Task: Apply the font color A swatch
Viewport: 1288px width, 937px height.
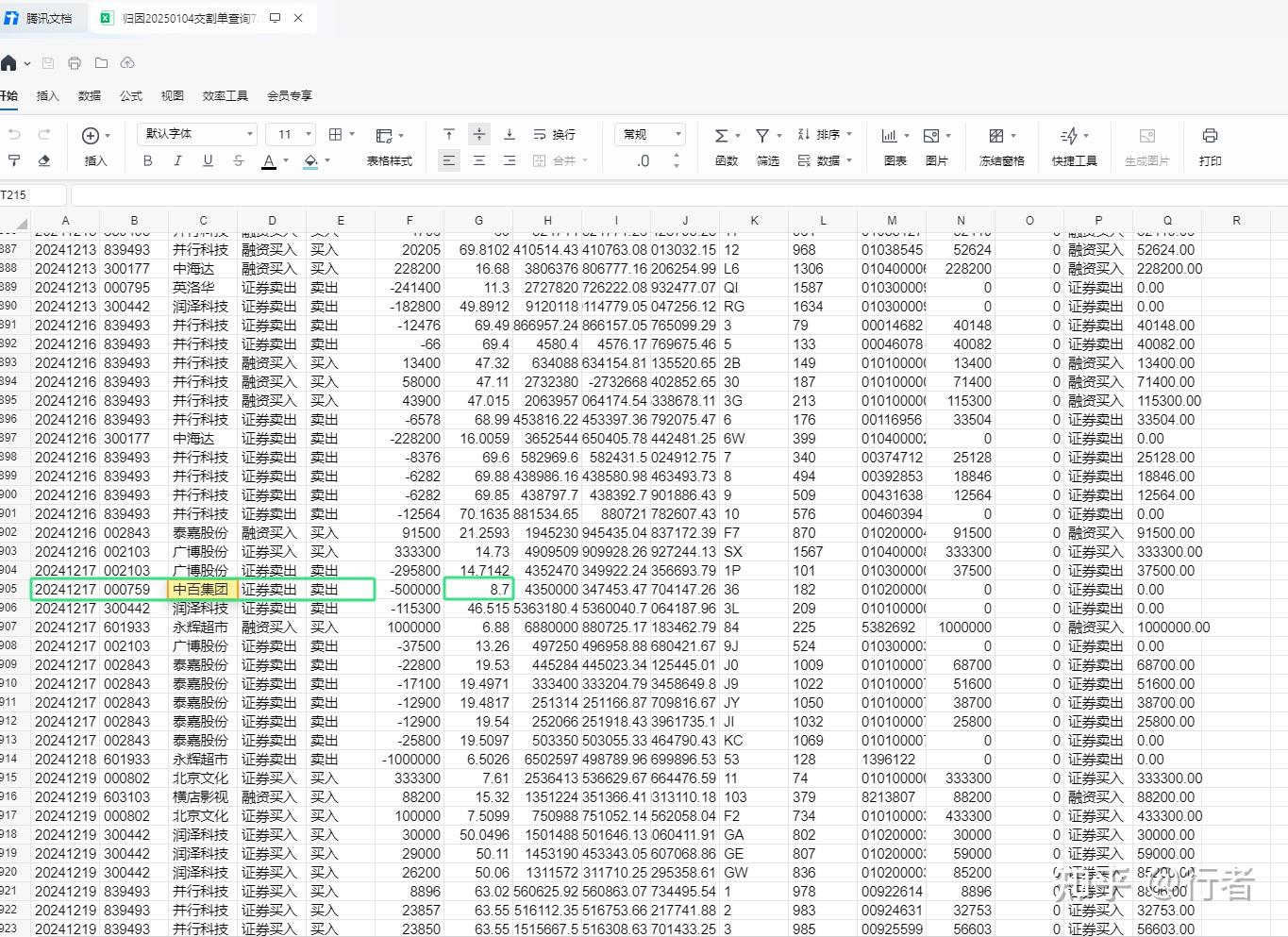Action: tap(269, 161)
